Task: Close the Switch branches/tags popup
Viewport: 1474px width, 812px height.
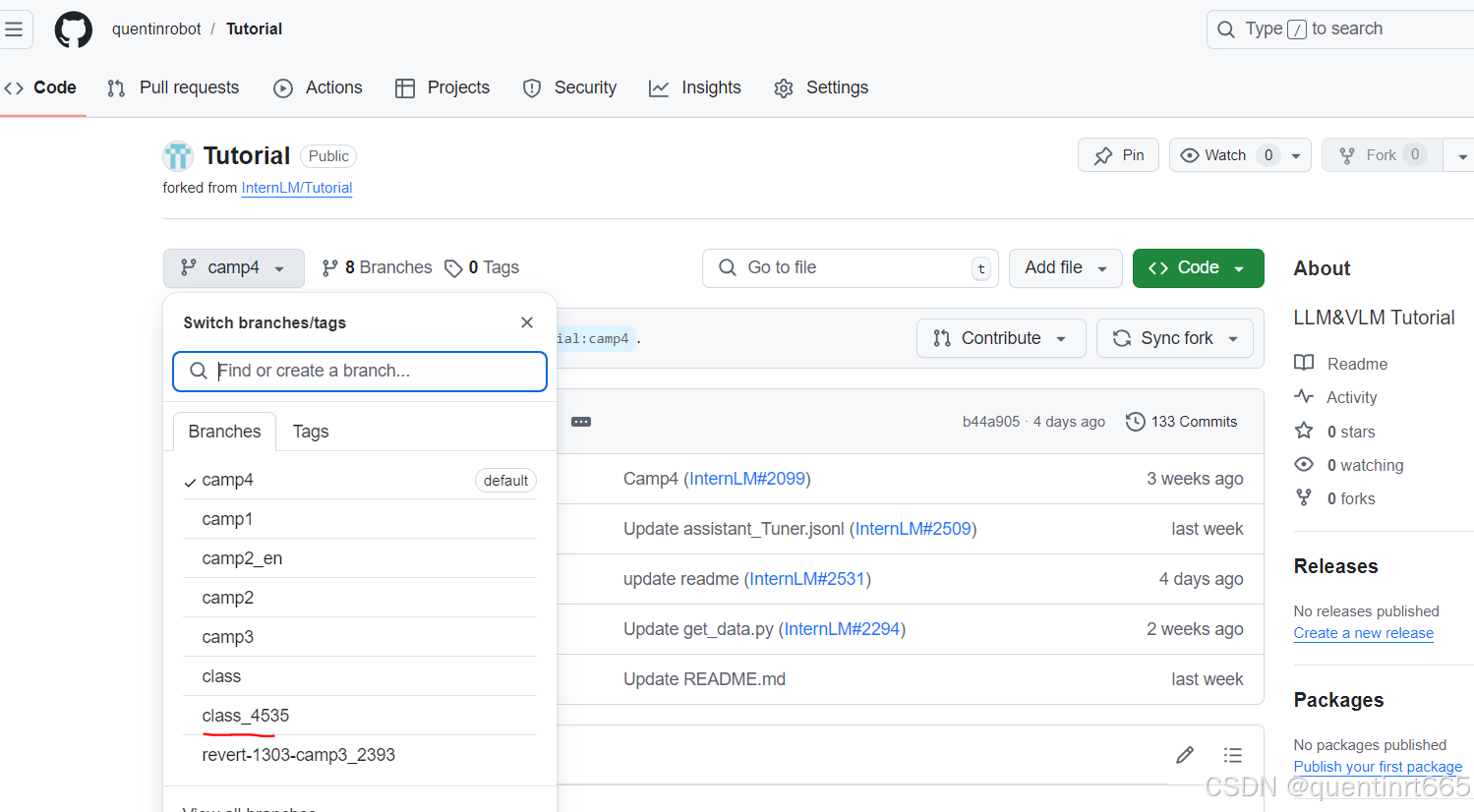Action: [527, 322]
